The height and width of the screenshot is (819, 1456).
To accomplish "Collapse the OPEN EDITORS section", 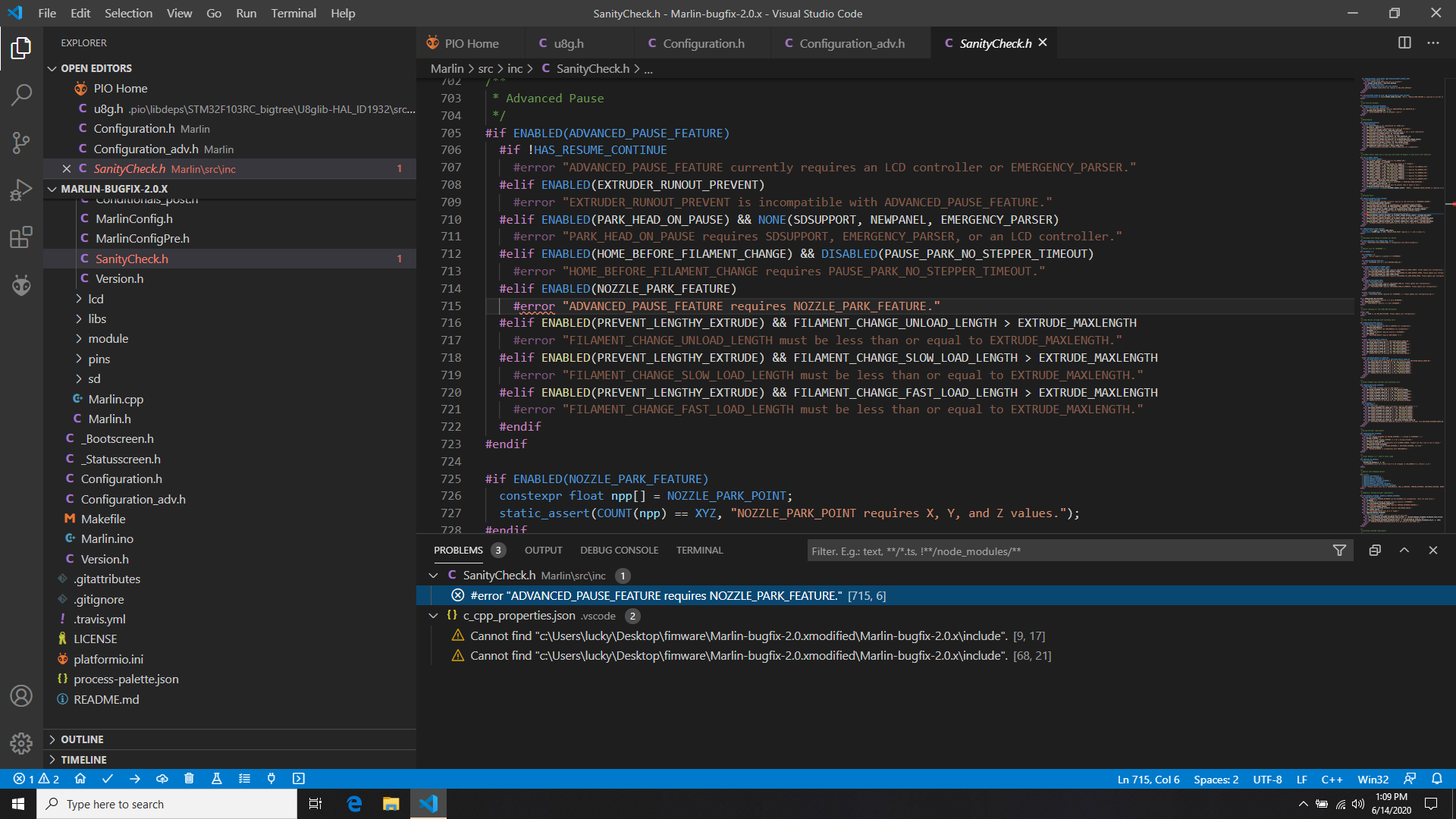I will pos(52,67).
